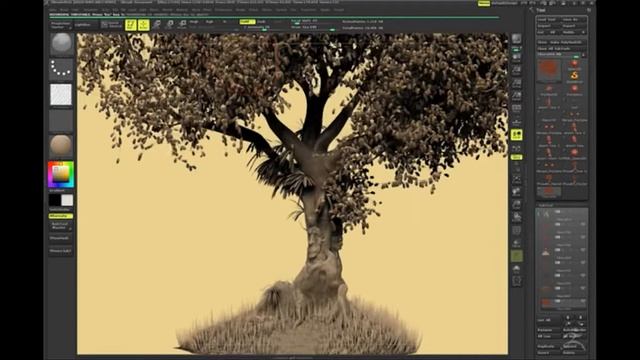The height and width of the screenshot is (360, 640).
Task: Open the white alpha thumbnail selector
Action: coord(61,95)
